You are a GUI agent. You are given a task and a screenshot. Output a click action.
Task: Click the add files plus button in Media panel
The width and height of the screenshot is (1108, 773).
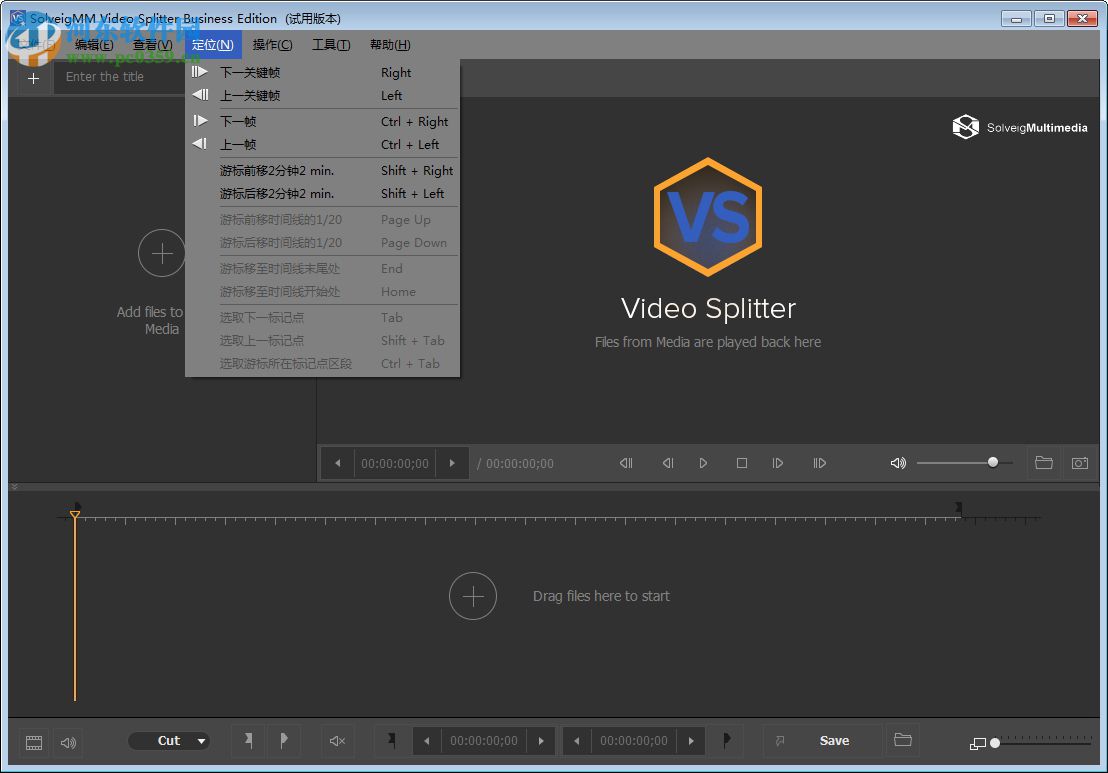[161, 253]
